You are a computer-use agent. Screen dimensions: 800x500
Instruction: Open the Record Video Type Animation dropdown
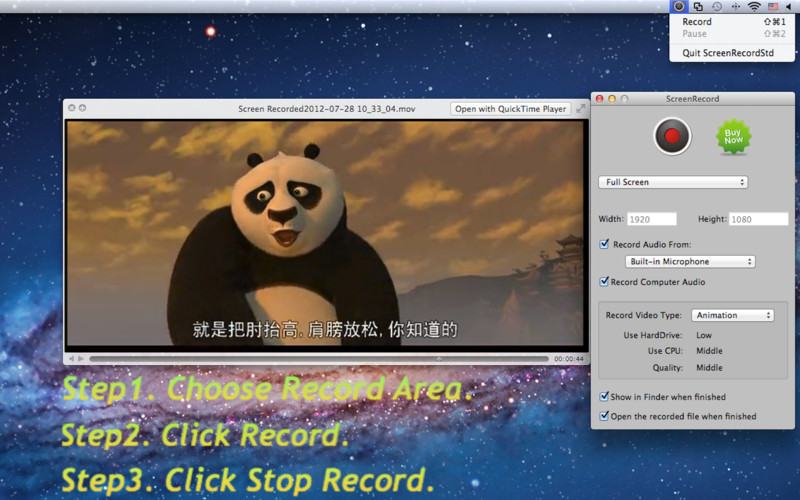click(x=733, y=315)
